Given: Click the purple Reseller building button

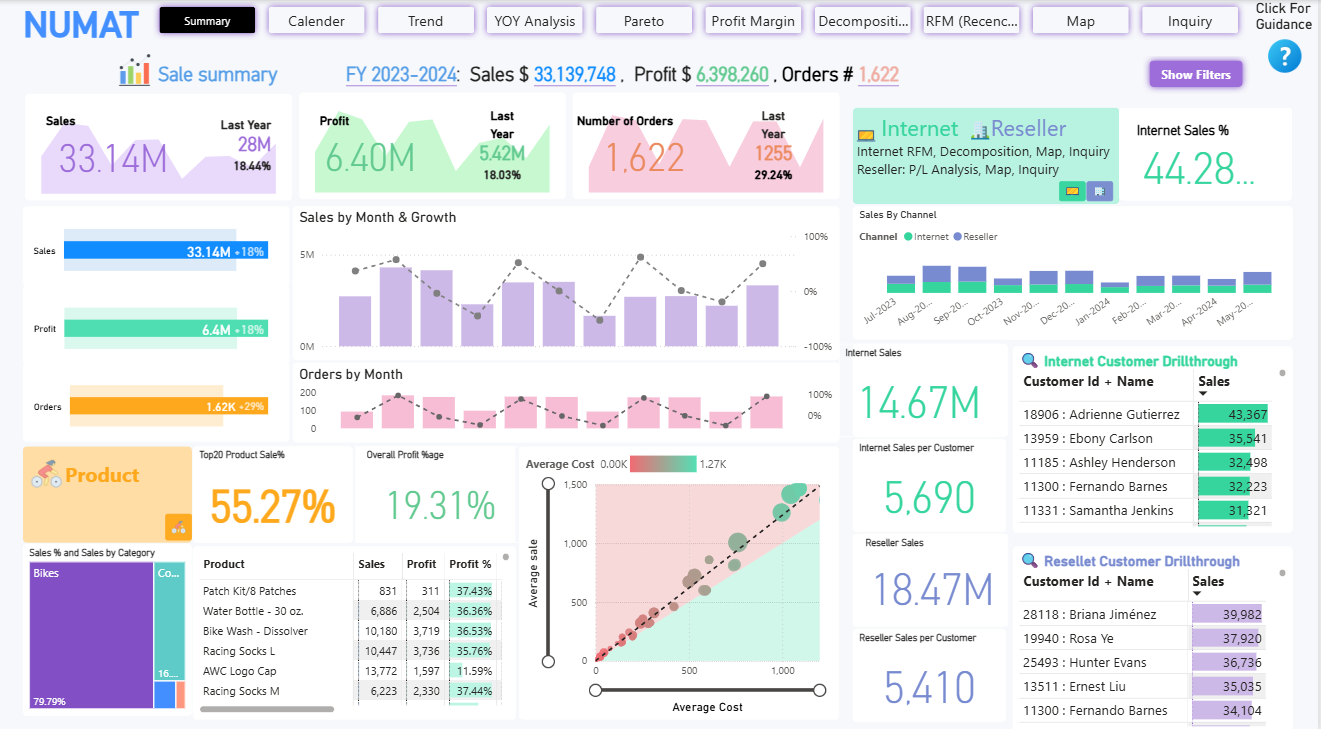Looking at the screenshot, I should coord(1099,190).
